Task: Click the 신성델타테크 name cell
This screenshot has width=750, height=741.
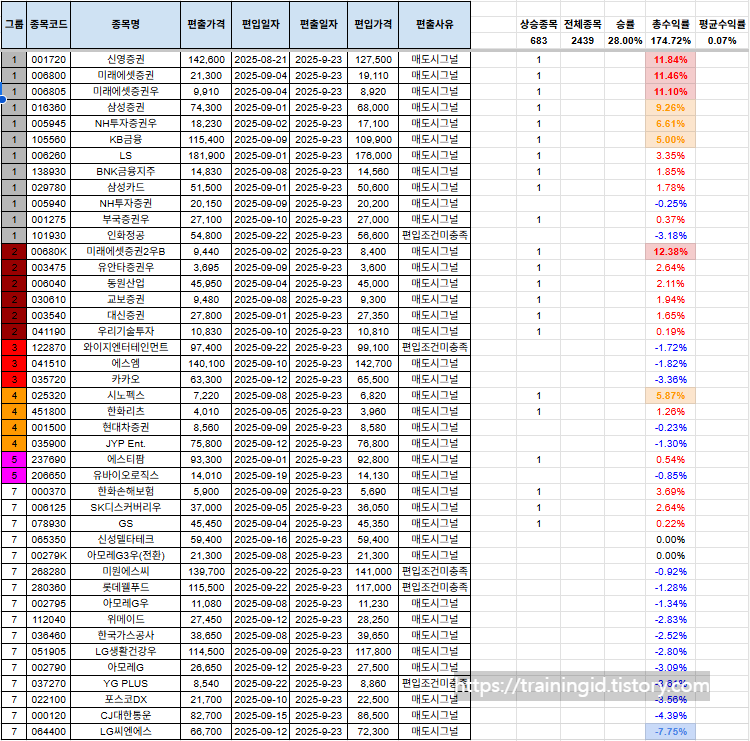Action: click(125, 540)
